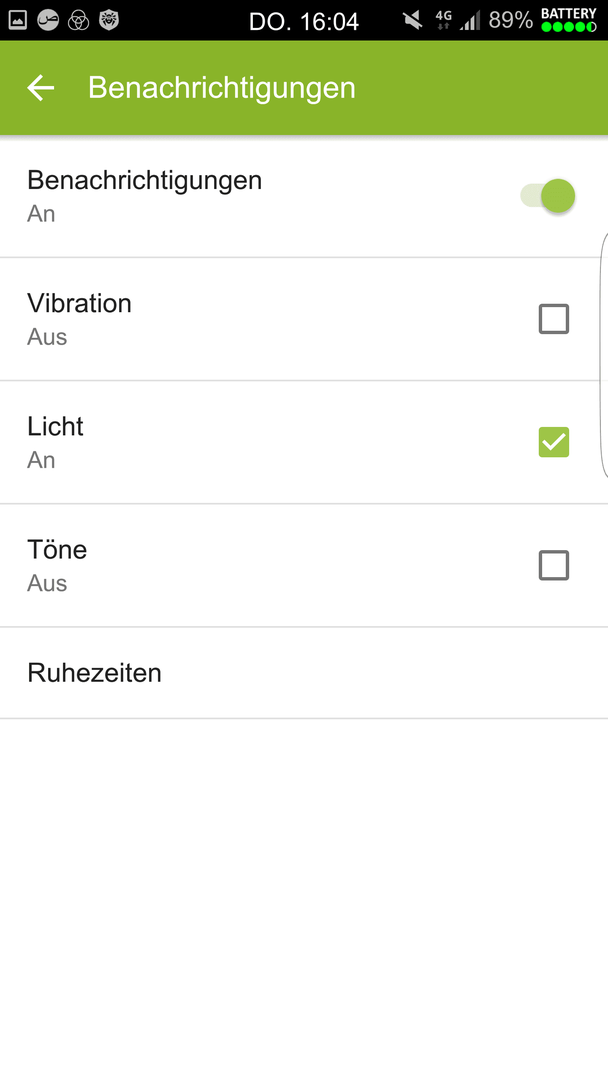608x1080 pixels.
Task: Select the Vibration row label
Action: 79,303
